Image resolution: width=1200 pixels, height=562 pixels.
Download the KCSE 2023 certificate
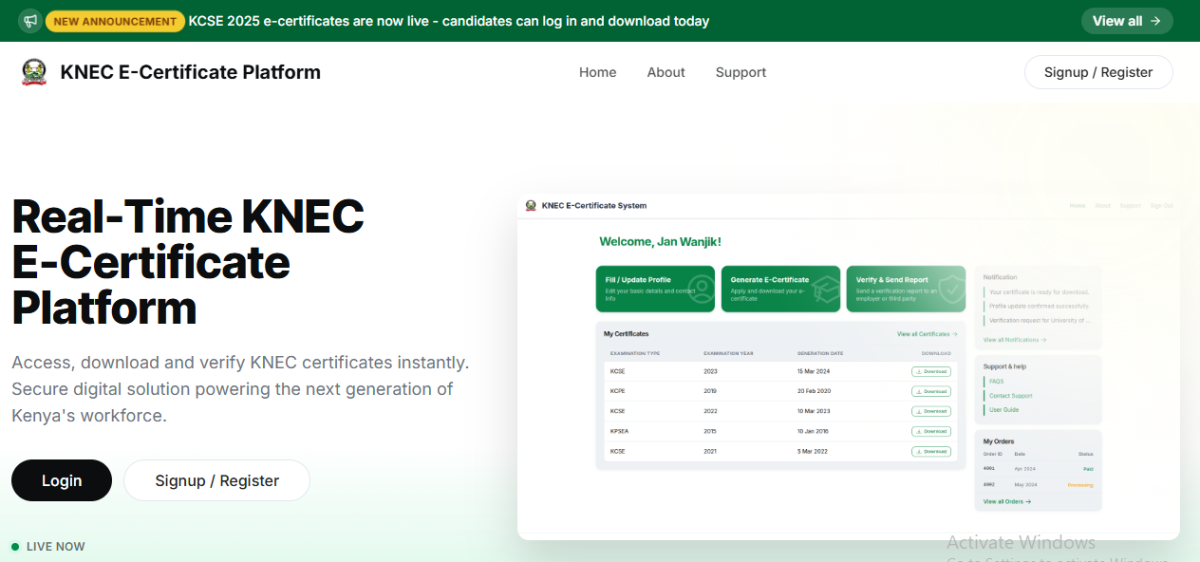(x=931, y=371)
